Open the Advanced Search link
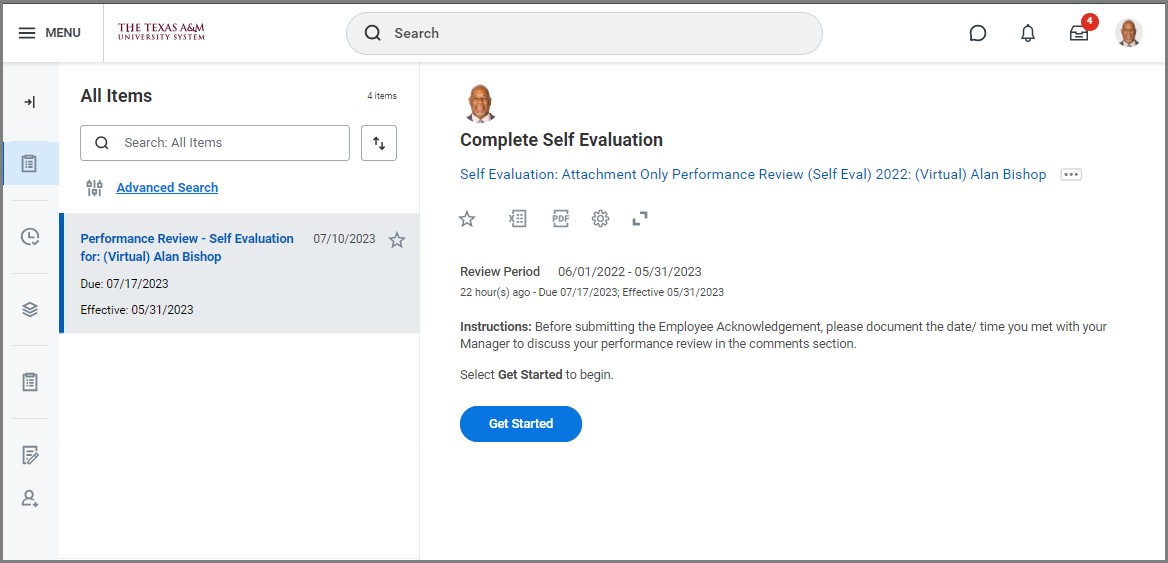This screenshot has height=563, width=1168. (x=167, y=188)
